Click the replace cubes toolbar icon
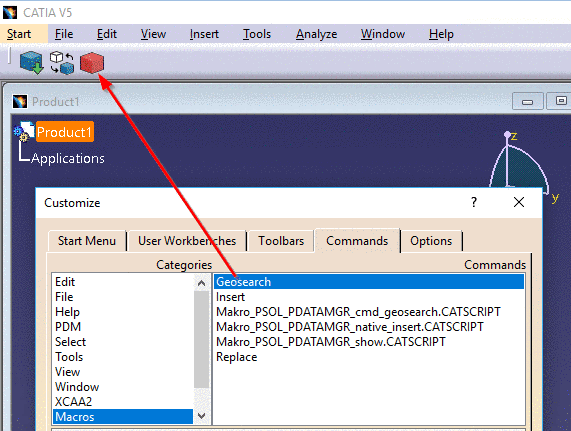Image resolution: width=571 pixels, height=431 pixels. point(62,63)
